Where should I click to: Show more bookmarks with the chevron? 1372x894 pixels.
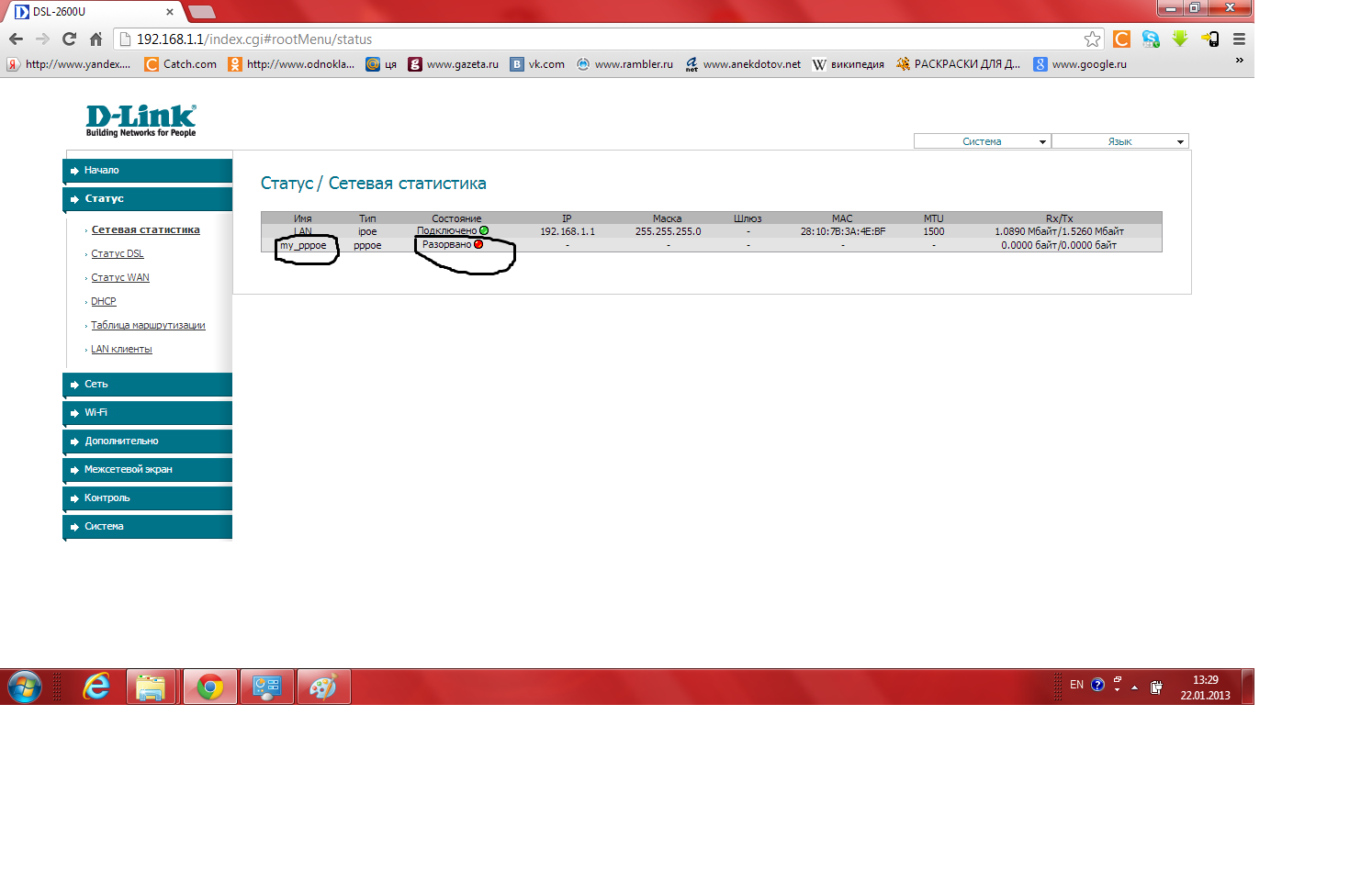coord(1239,61)
